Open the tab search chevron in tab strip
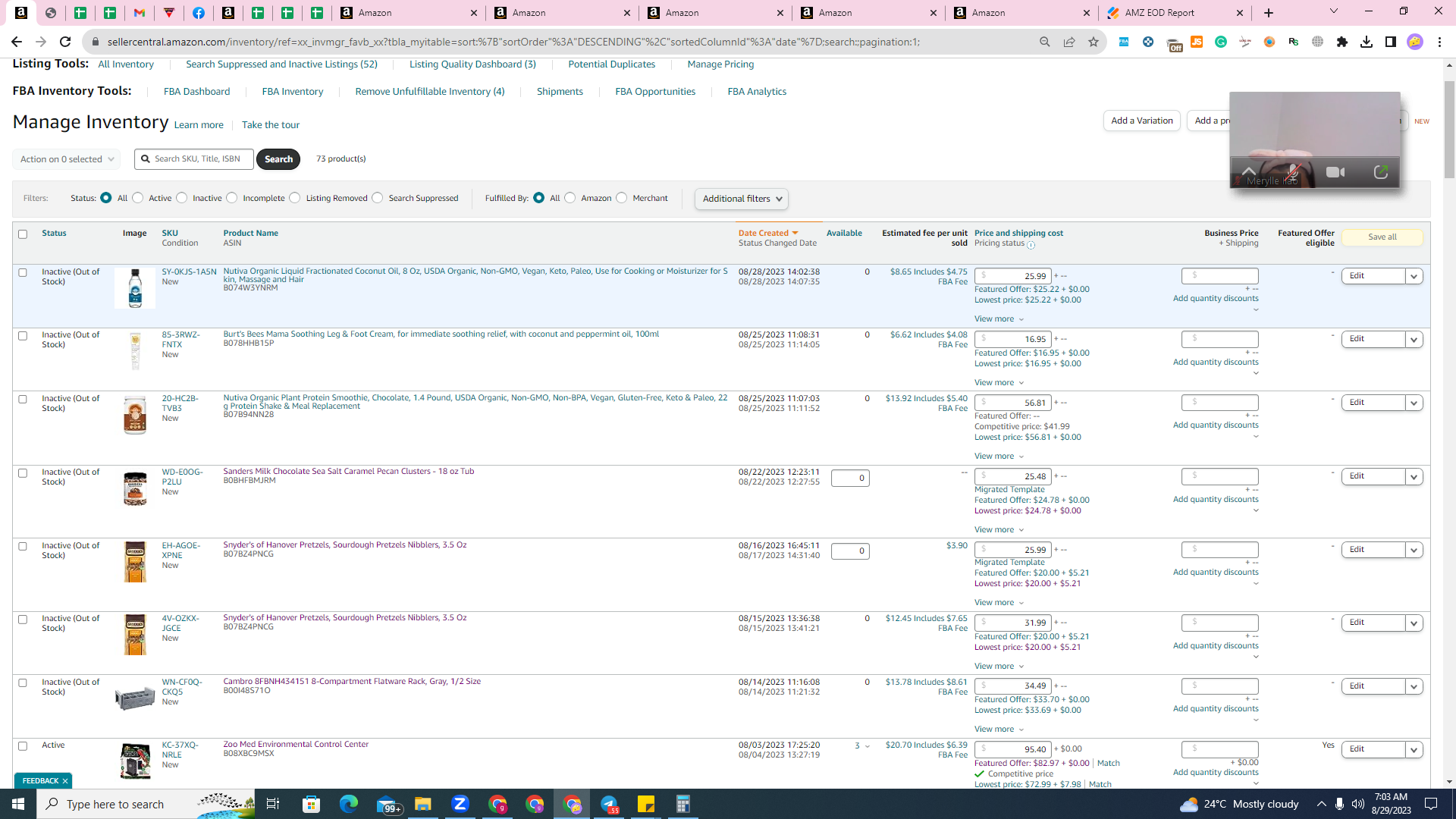This screenshot has height=819, width=1456. pos(1334,11)
